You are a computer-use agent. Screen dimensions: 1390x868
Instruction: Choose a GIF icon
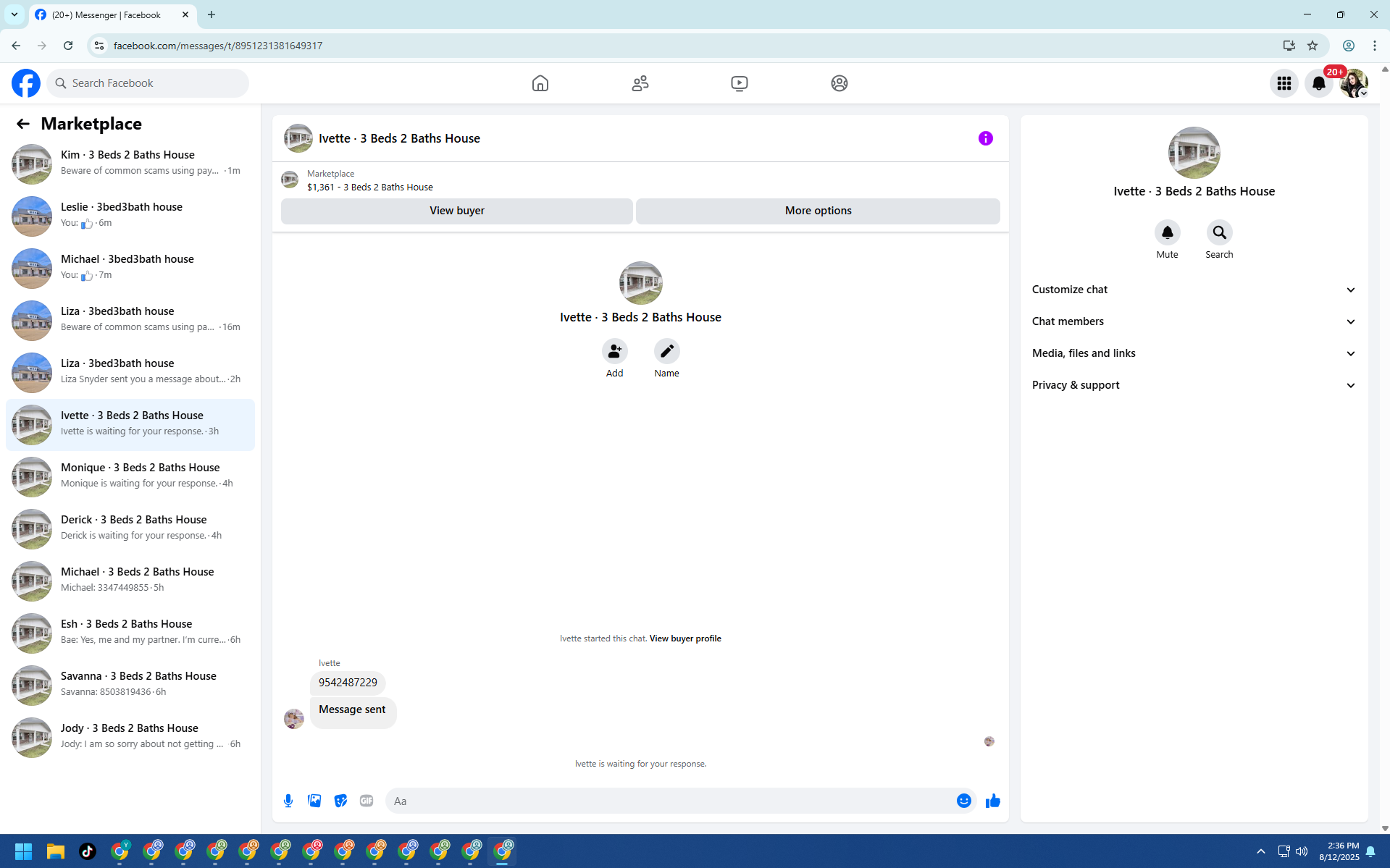point(367,801)
